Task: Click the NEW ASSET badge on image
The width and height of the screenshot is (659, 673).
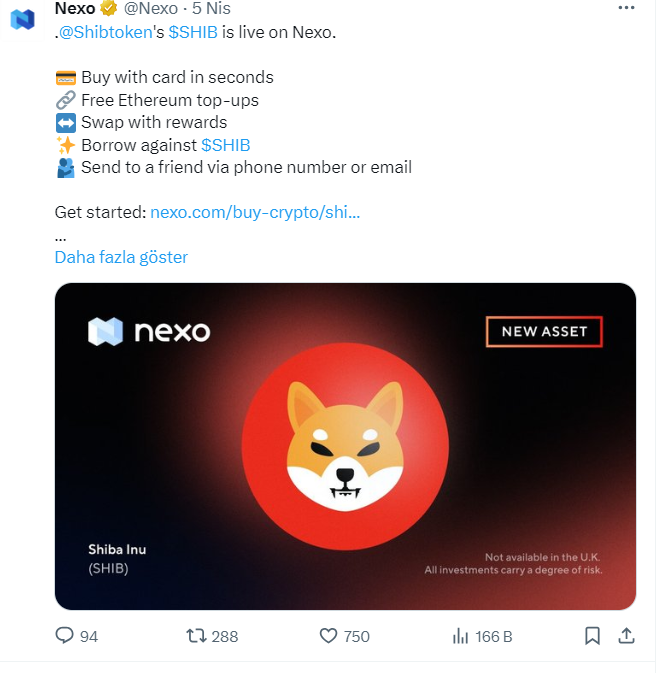Action: click(544, 331)
